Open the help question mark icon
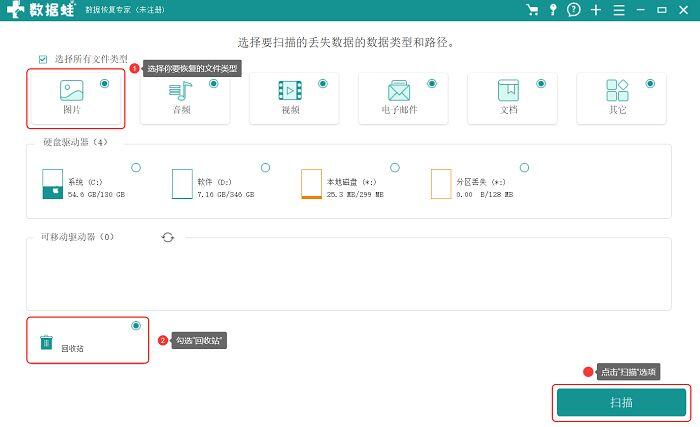Viewport: 700px width, 427px height. coord(574,10)
